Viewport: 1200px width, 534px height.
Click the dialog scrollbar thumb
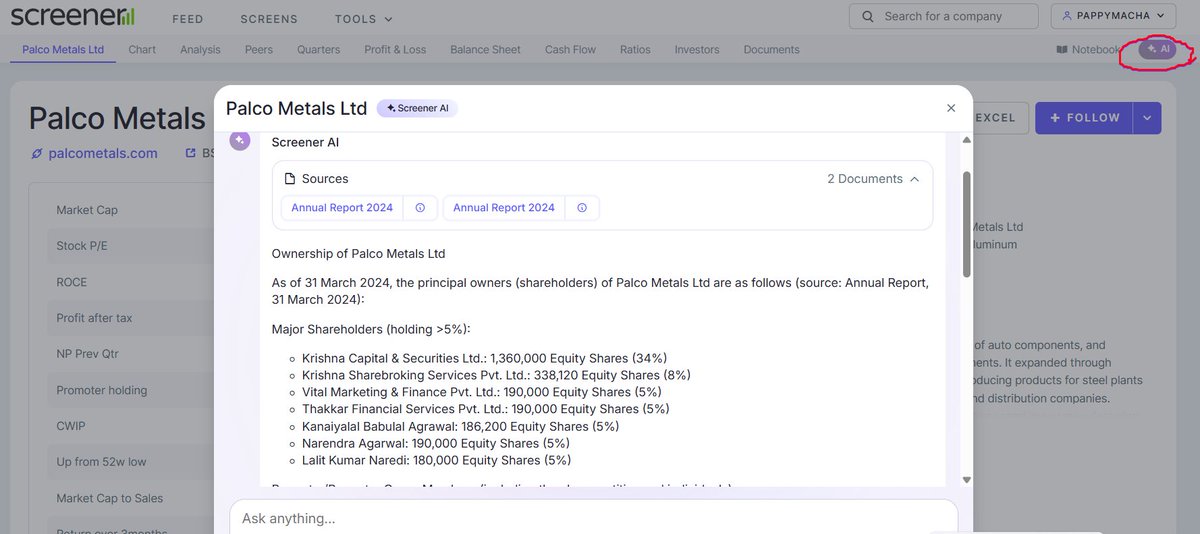point(966,224)
